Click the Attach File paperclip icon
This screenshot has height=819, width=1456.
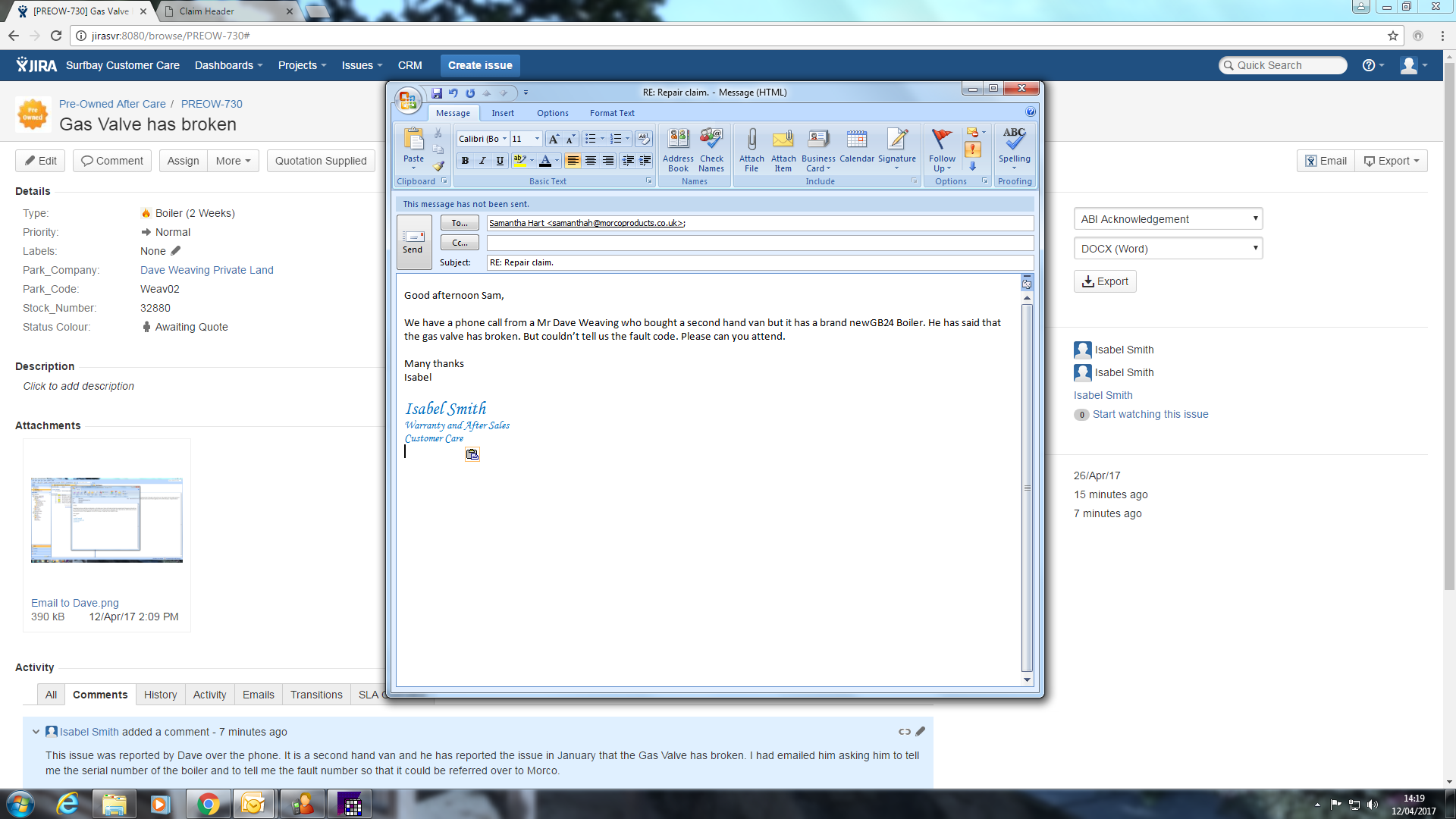(x=751, y=140)
